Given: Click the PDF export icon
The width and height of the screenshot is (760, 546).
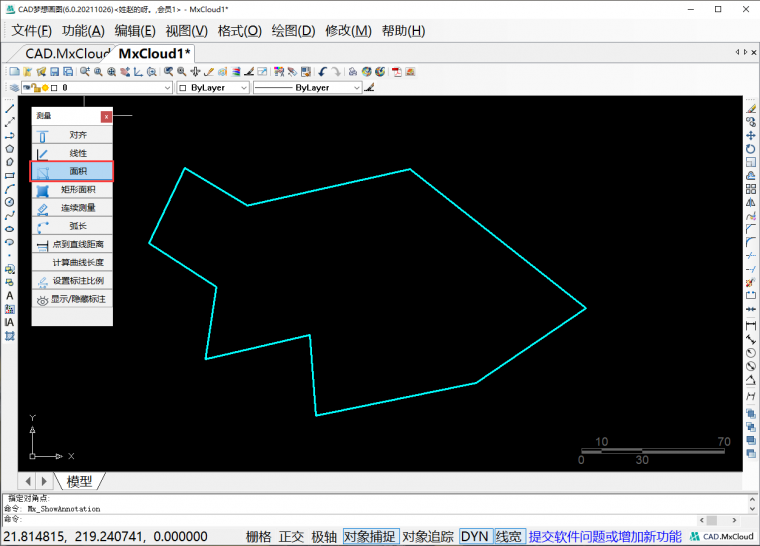Looking at the screenshot, I should 397,72.
